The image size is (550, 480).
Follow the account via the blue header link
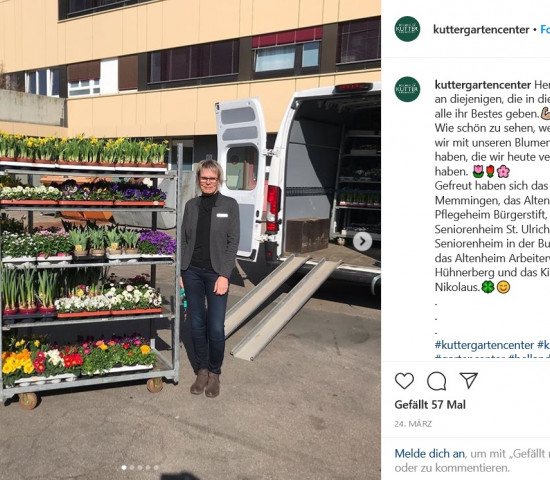(x=545, y=29)
